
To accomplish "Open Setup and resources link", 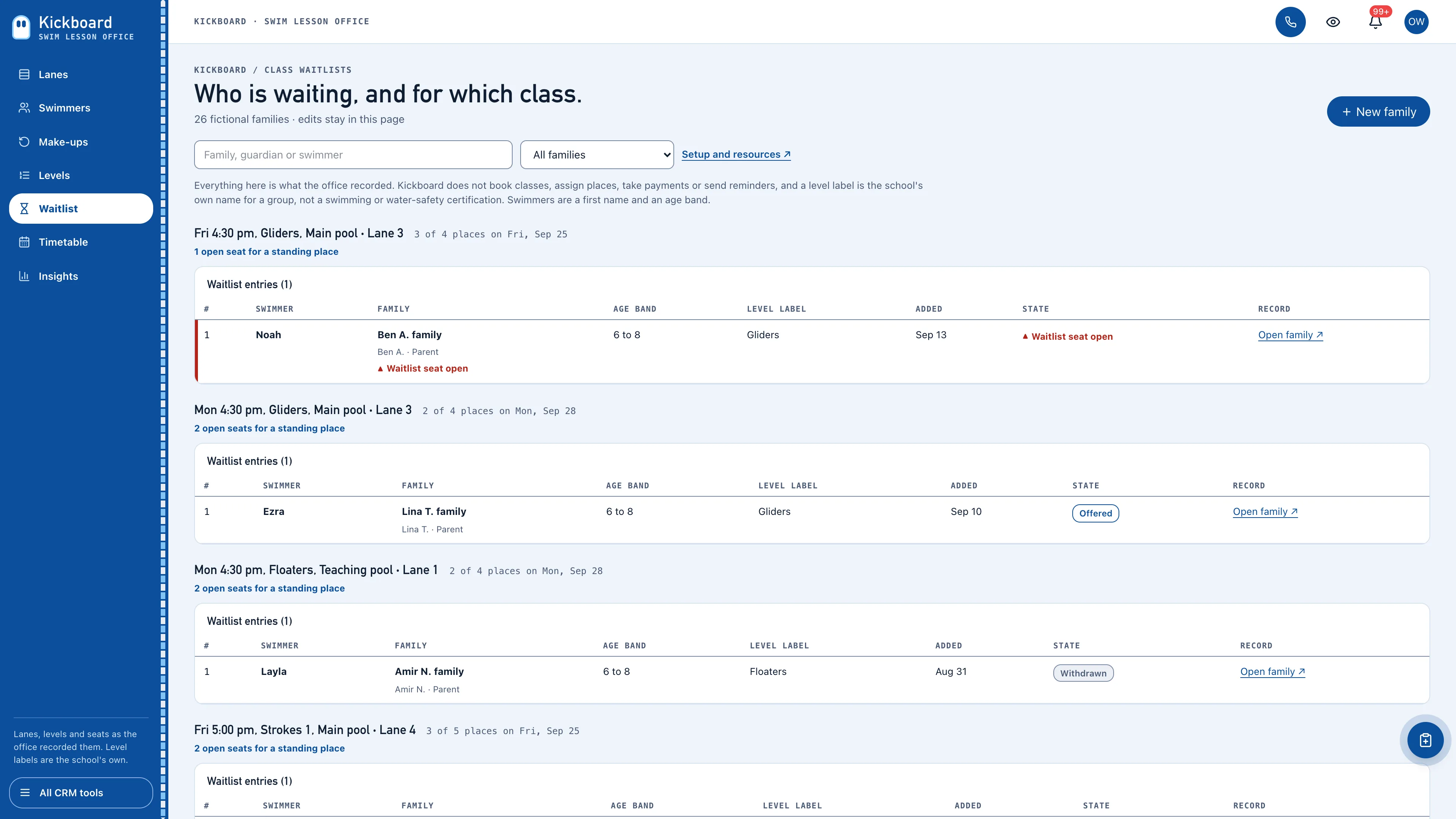I will pos(736,154).
